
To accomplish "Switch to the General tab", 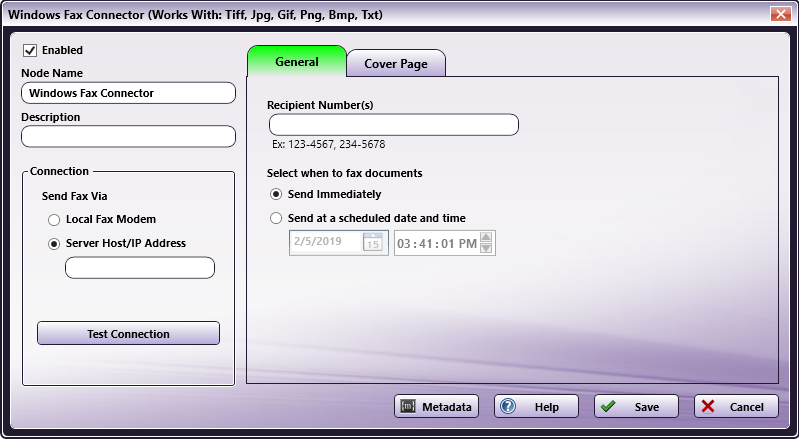I will 297,61.
